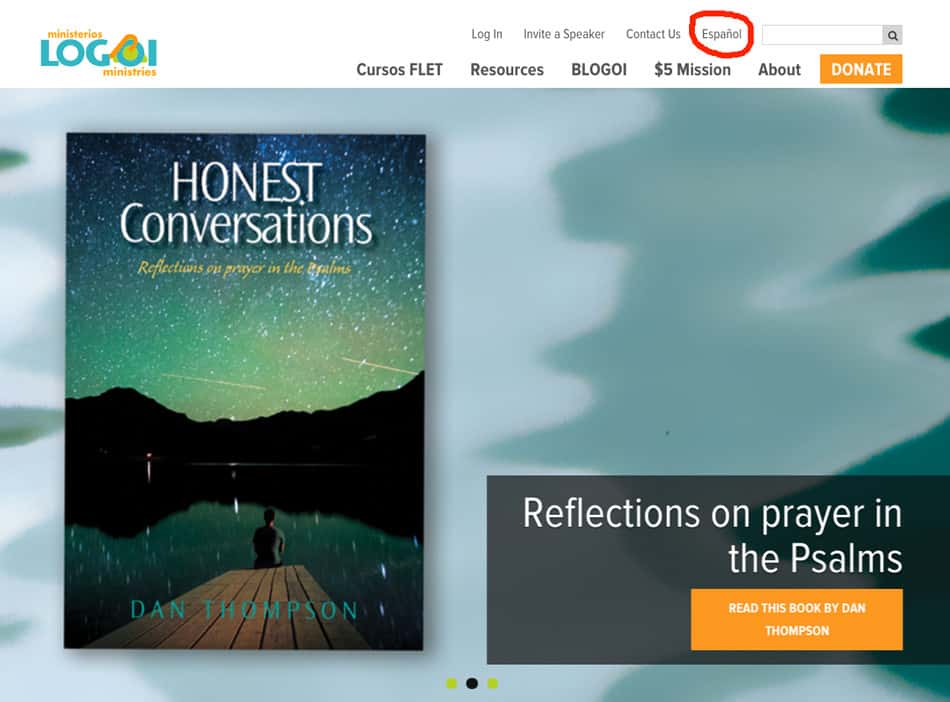Go to the BLOGOI section
Screen dimensions: 950x702
(x=599, y=70)
